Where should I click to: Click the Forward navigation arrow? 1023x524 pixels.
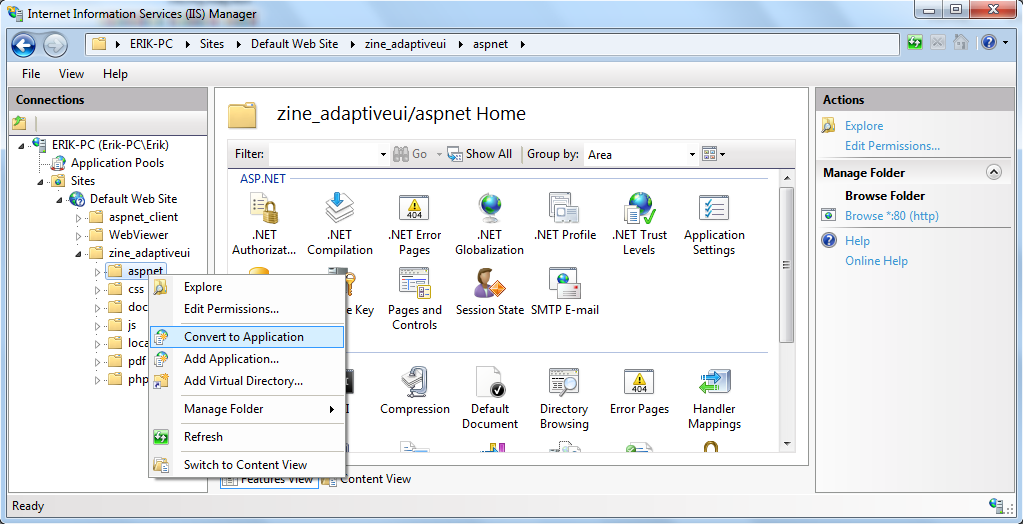pyautogui.click(x=55, y=44)
